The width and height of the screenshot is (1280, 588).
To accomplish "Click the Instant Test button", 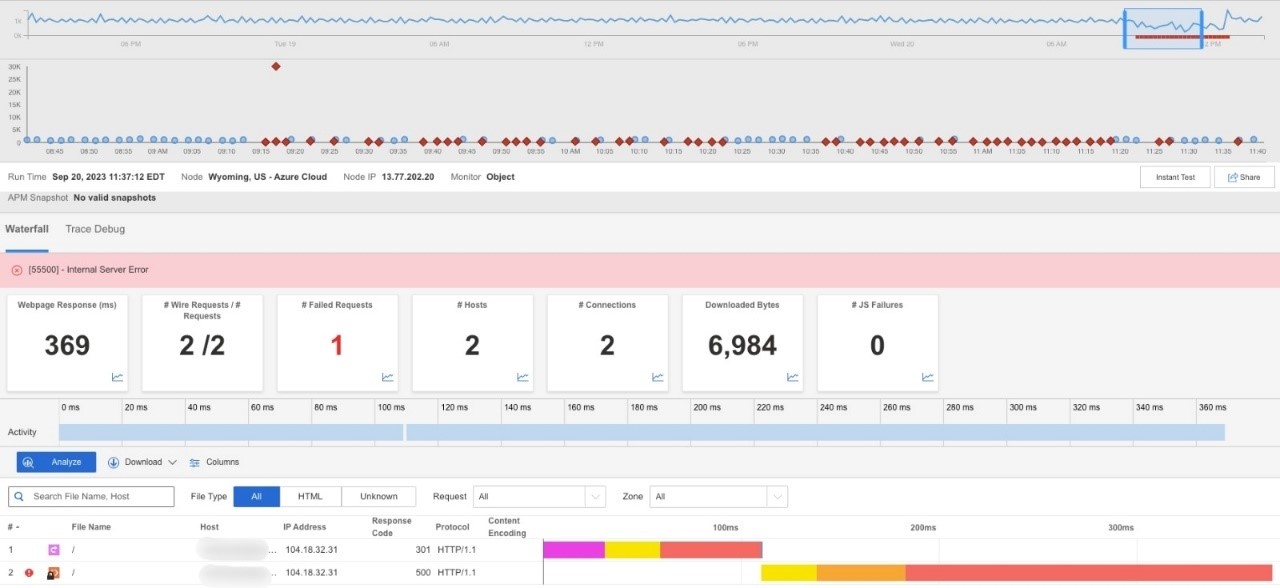I will pos(1174,176).
